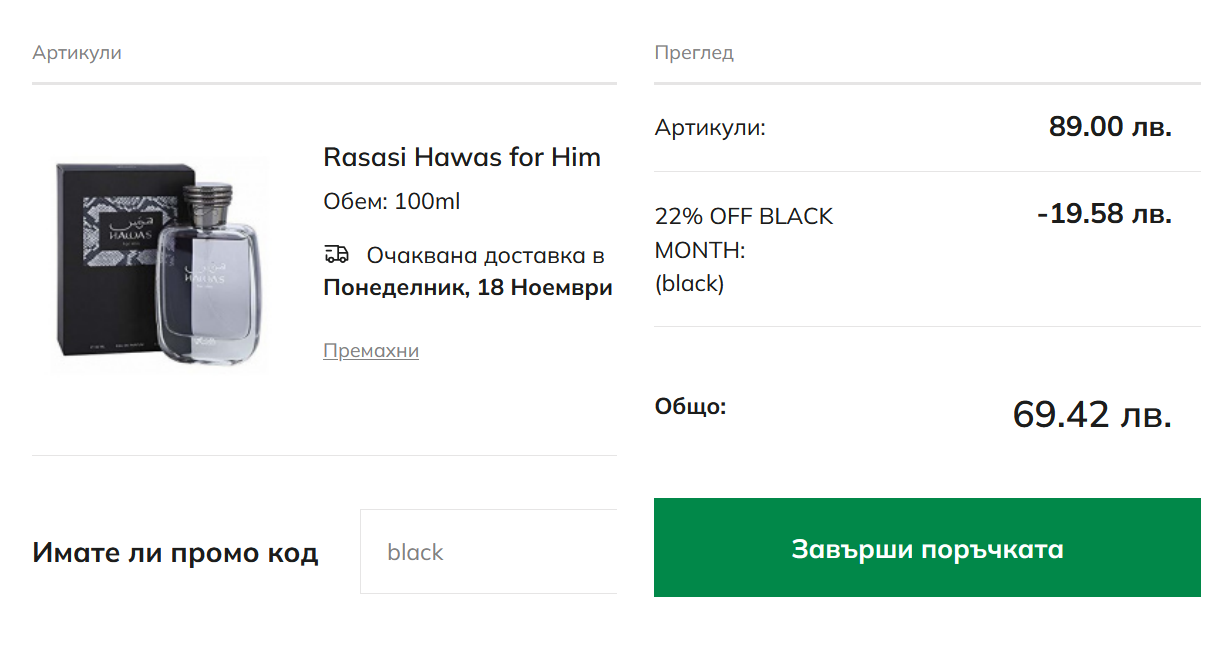This screenshot has height=647, width=1218.
Task: Click the Премахни remove link
Action: click(371, 351)
